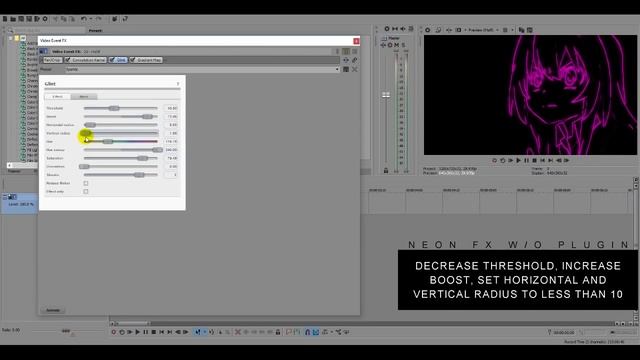Click the Horizontal radius slider handle
The image size is (640, 360).
90,125
